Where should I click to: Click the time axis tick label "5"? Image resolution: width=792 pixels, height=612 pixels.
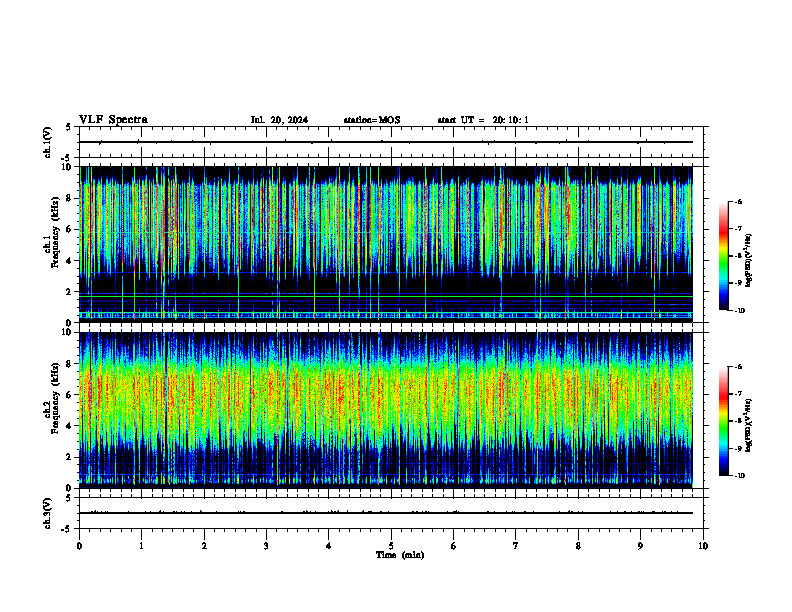click(391, 546)
